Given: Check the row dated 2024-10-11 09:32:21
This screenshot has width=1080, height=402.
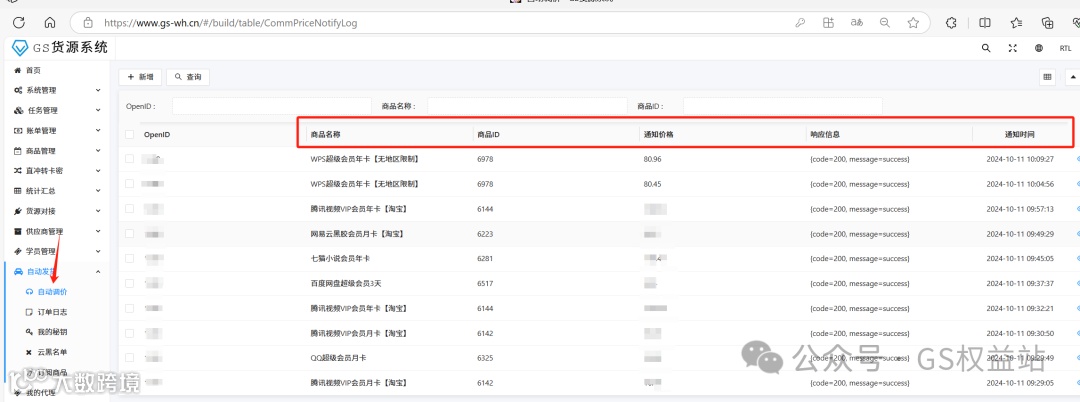Looking at the screenshot, I should (129, 308).
